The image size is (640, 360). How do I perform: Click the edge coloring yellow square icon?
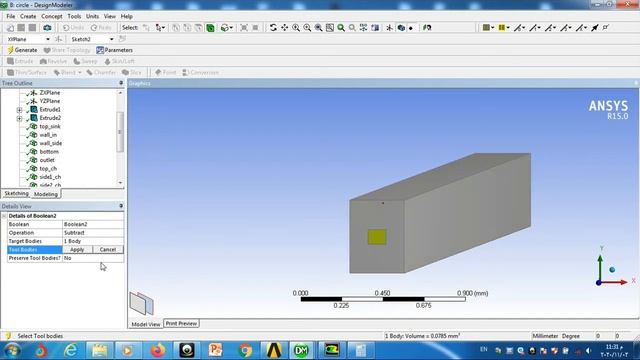point(502,27)
